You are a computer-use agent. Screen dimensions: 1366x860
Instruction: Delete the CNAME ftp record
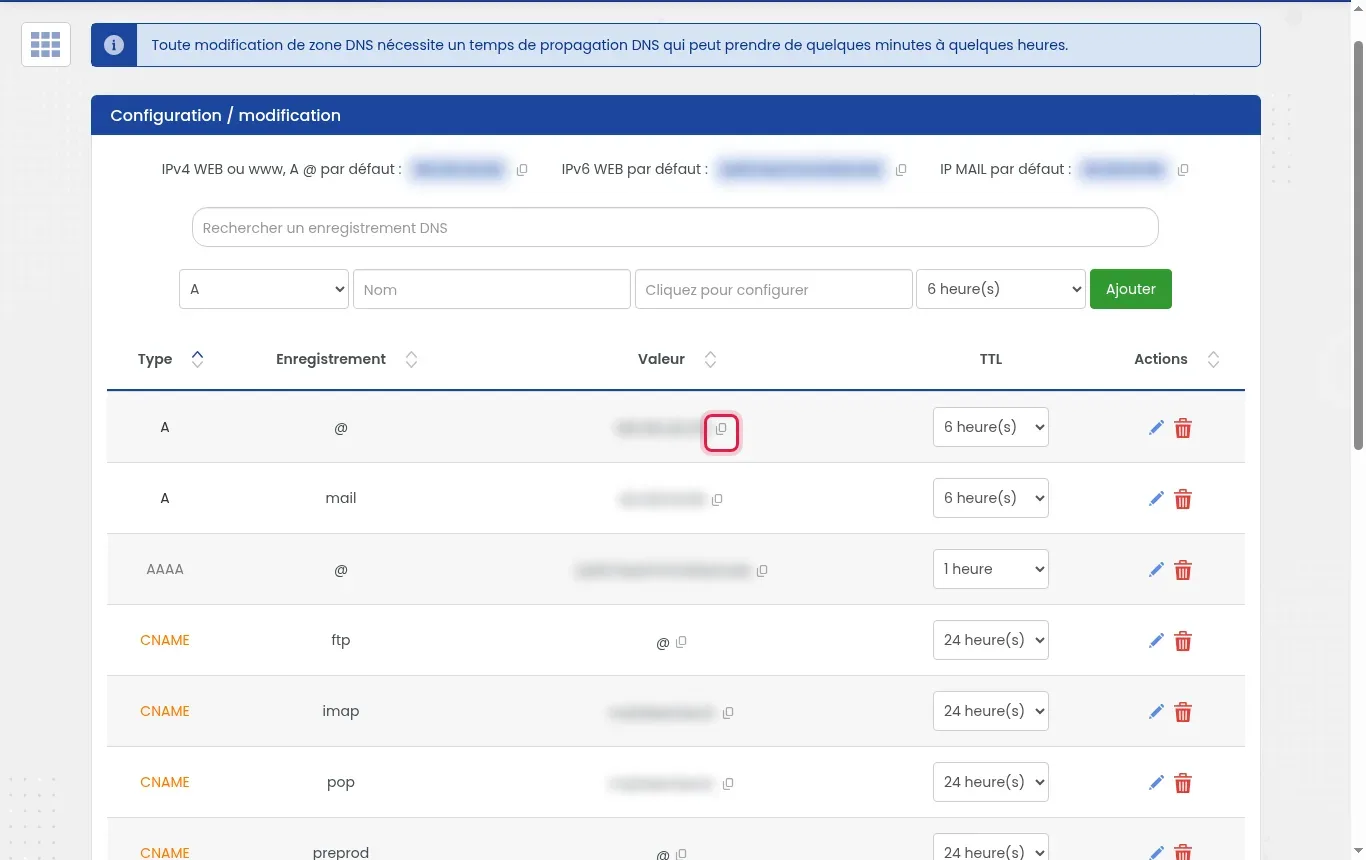click(x=1183, y=641)
